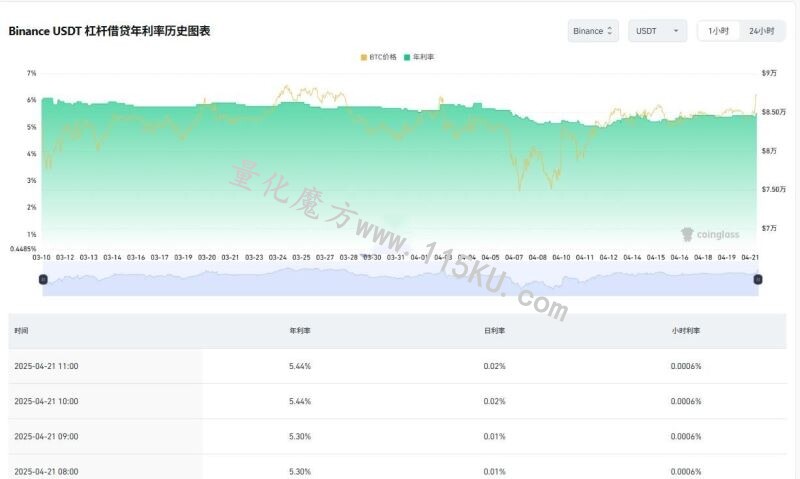Click the $9万 right axis label
800x479 pixels.
(x=769, y=73)
